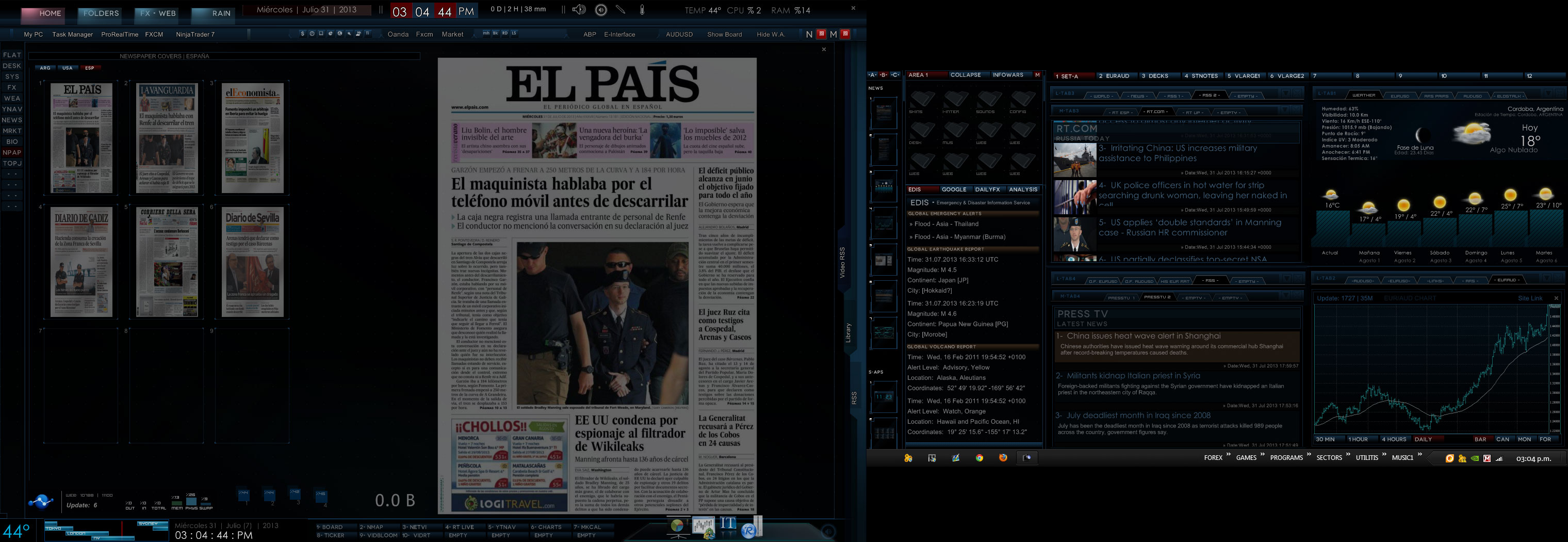Click the blue R dock icon
Image resolution: width=1568 pixels, height=542 pixels.
(749, 531)
